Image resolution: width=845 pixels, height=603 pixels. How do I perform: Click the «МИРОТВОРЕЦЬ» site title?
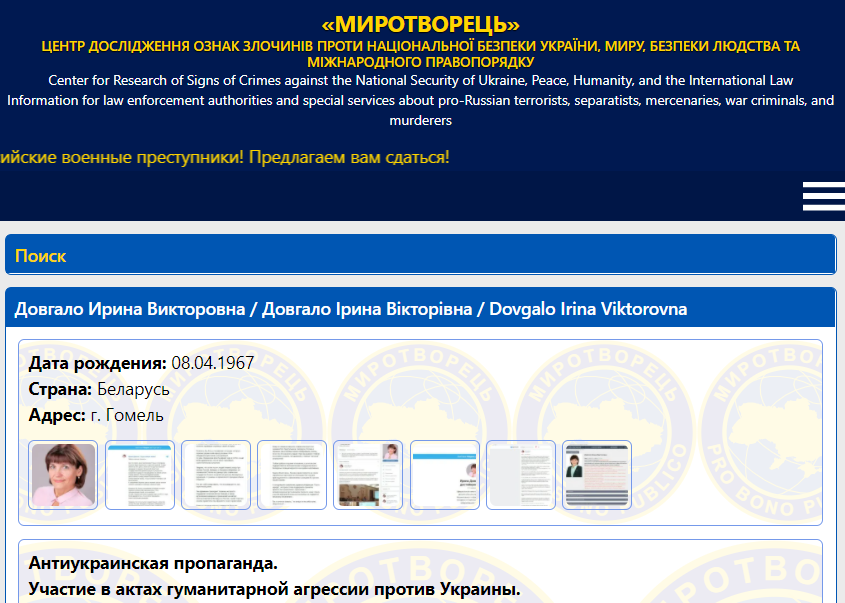pyautogui.click(x=421, y=21)
